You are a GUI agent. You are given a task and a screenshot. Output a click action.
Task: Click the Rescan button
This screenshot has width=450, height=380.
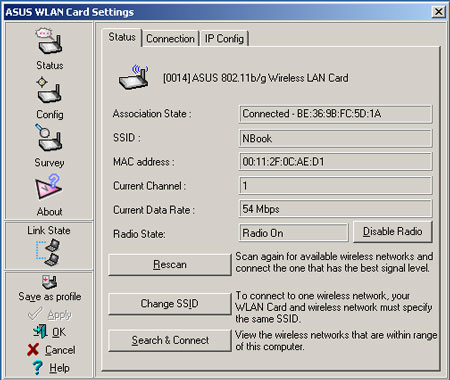coord(170,265)
